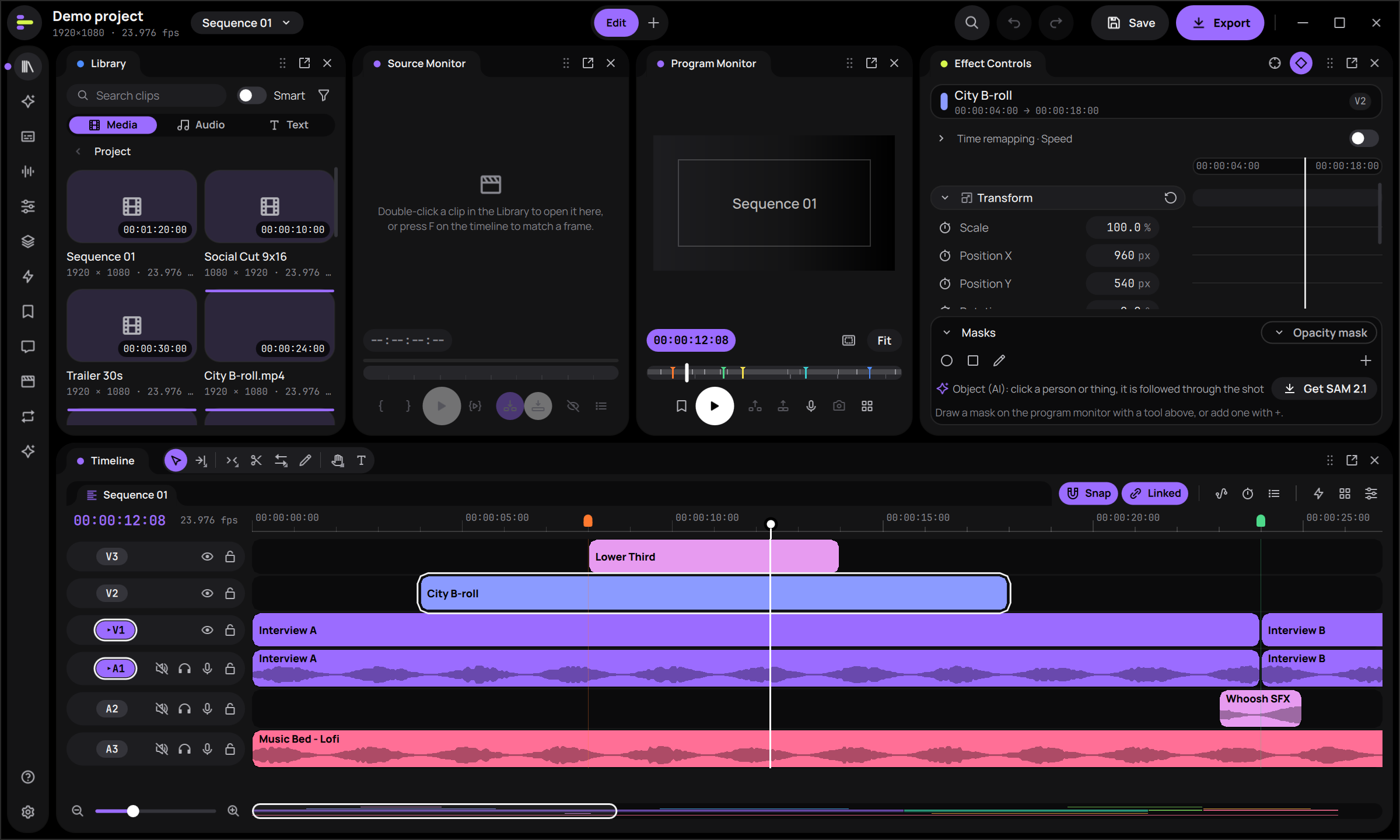Click the Program Monitor scrub bar playhead

tap(687, 372)
